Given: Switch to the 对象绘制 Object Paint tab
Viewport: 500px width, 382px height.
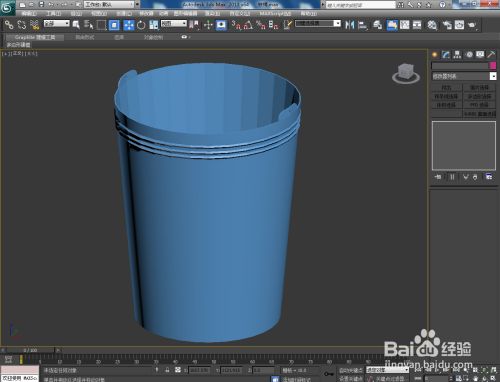Looking at the screenshot, I should (154, 37).
